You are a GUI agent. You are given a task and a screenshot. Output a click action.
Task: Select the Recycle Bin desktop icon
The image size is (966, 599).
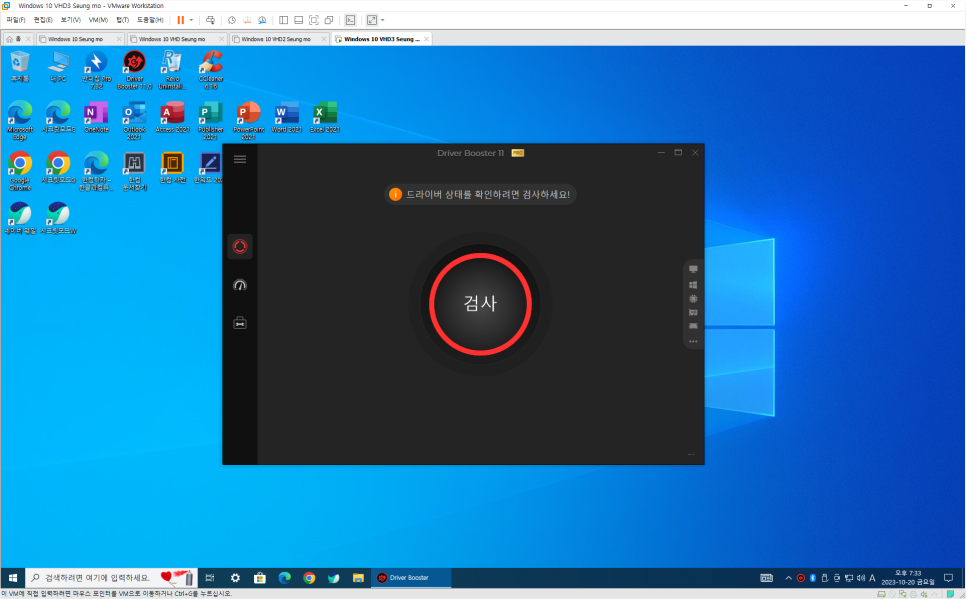click(x=20, y=67)
